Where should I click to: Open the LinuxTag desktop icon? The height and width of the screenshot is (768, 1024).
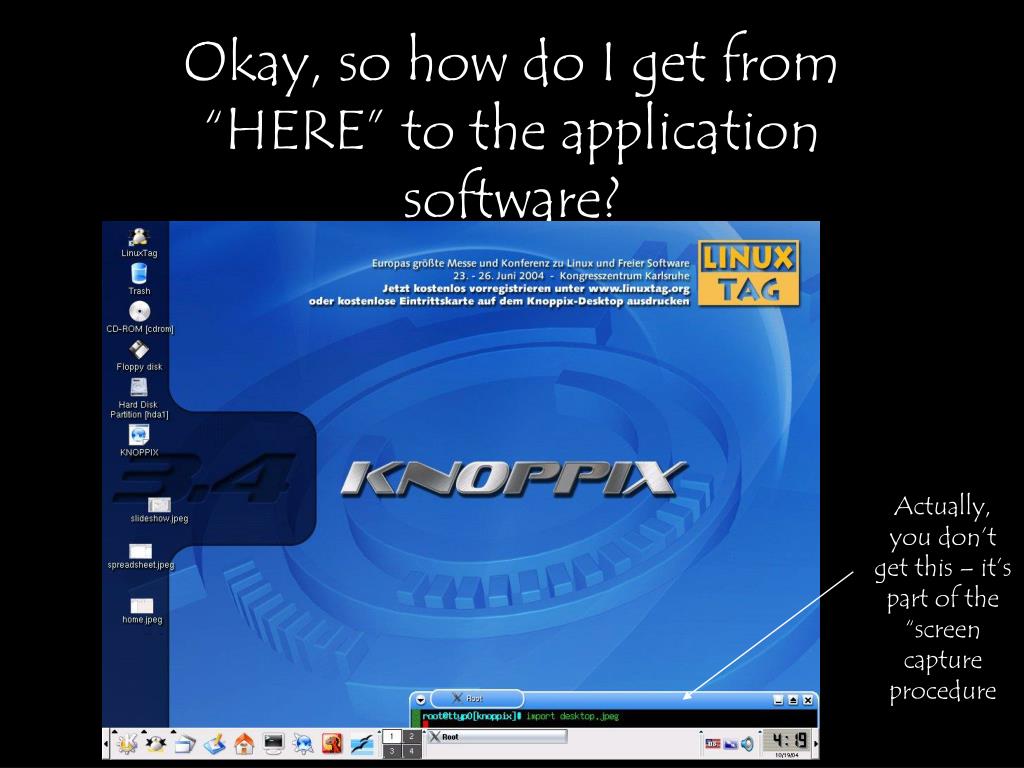pos(139,243)
